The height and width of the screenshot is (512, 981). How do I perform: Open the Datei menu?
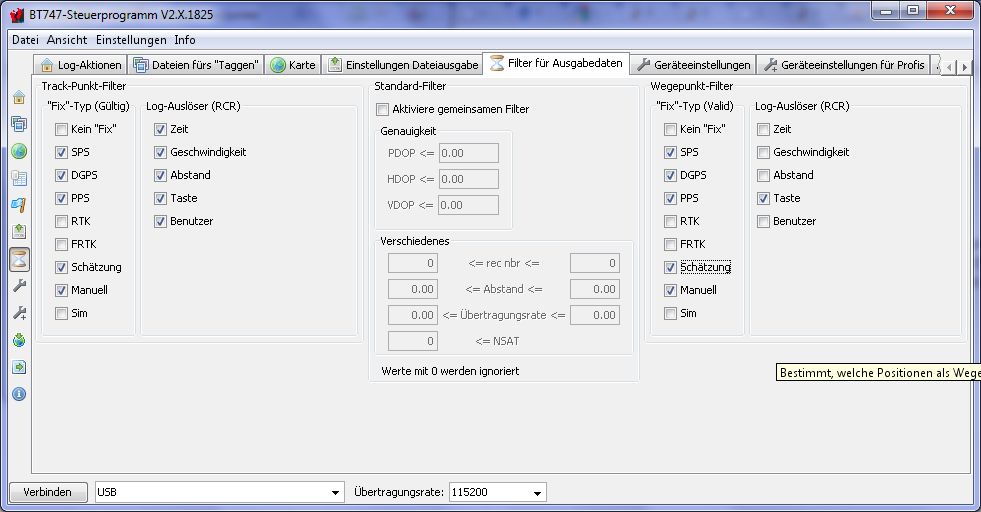pos(25,40)
